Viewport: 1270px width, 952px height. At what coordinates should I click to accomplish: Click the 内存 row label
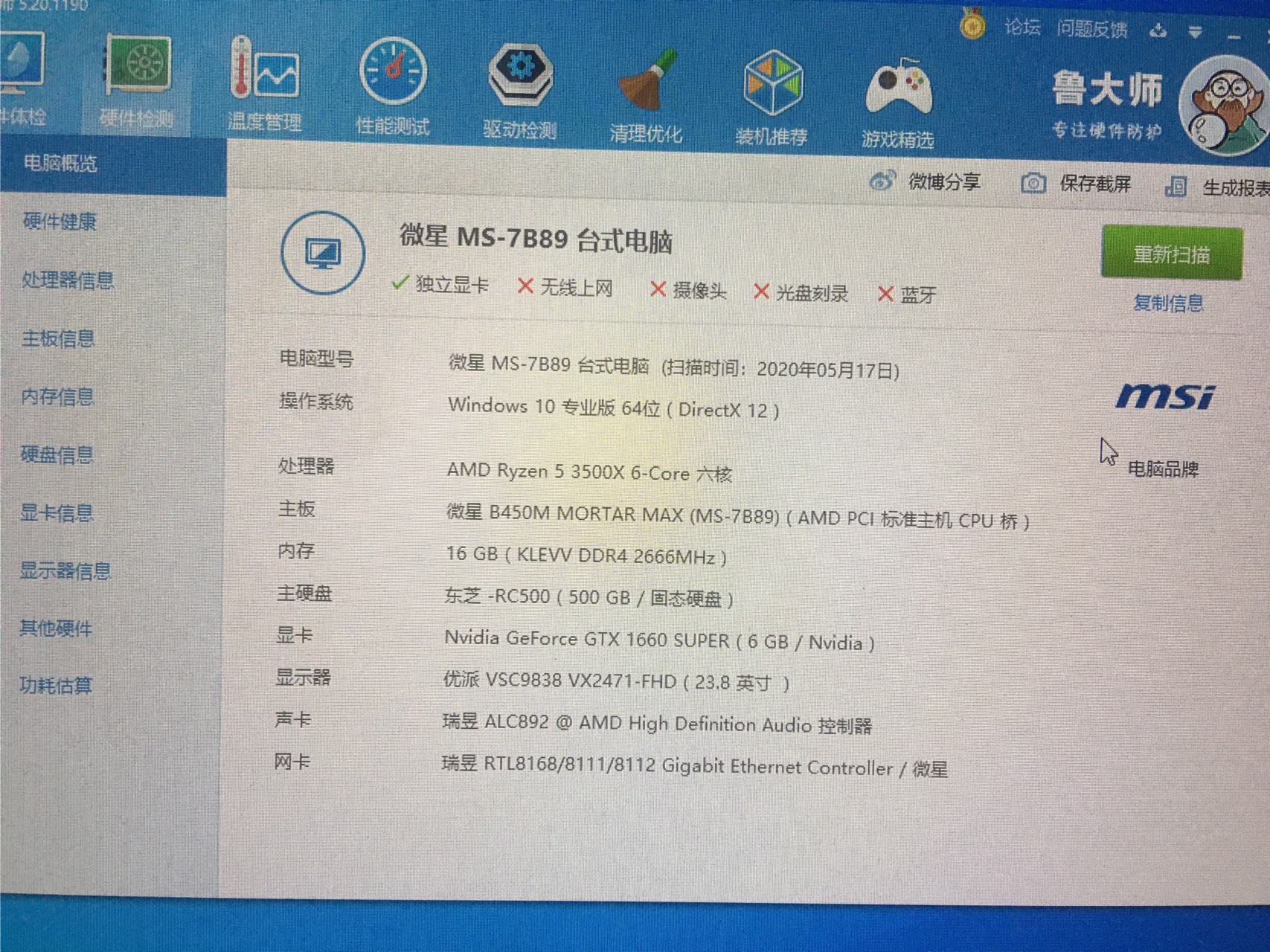(x=296, y=550)
